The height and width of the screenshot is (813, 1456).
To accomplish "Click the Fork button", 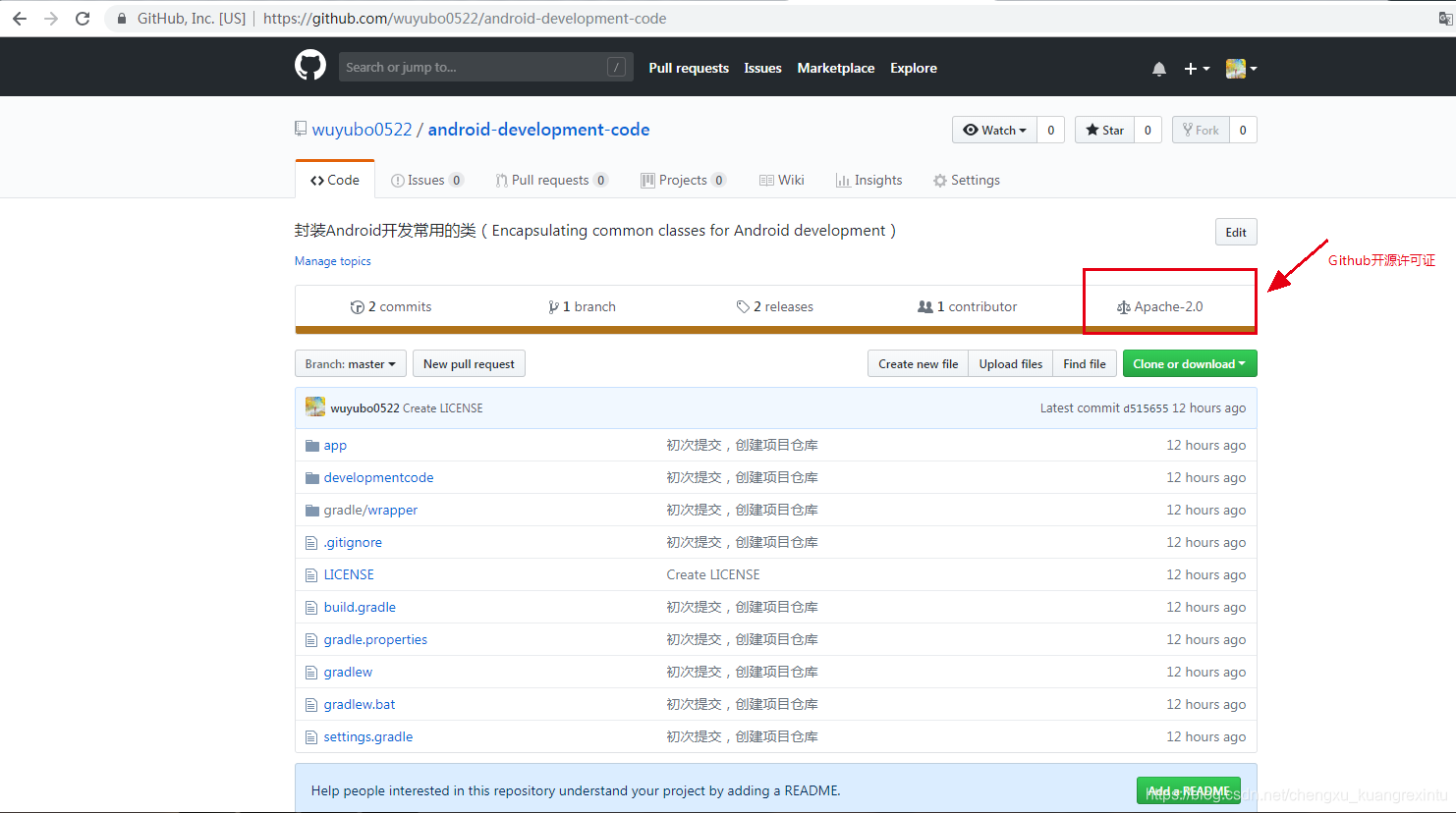I will [x=1201, y=130].
